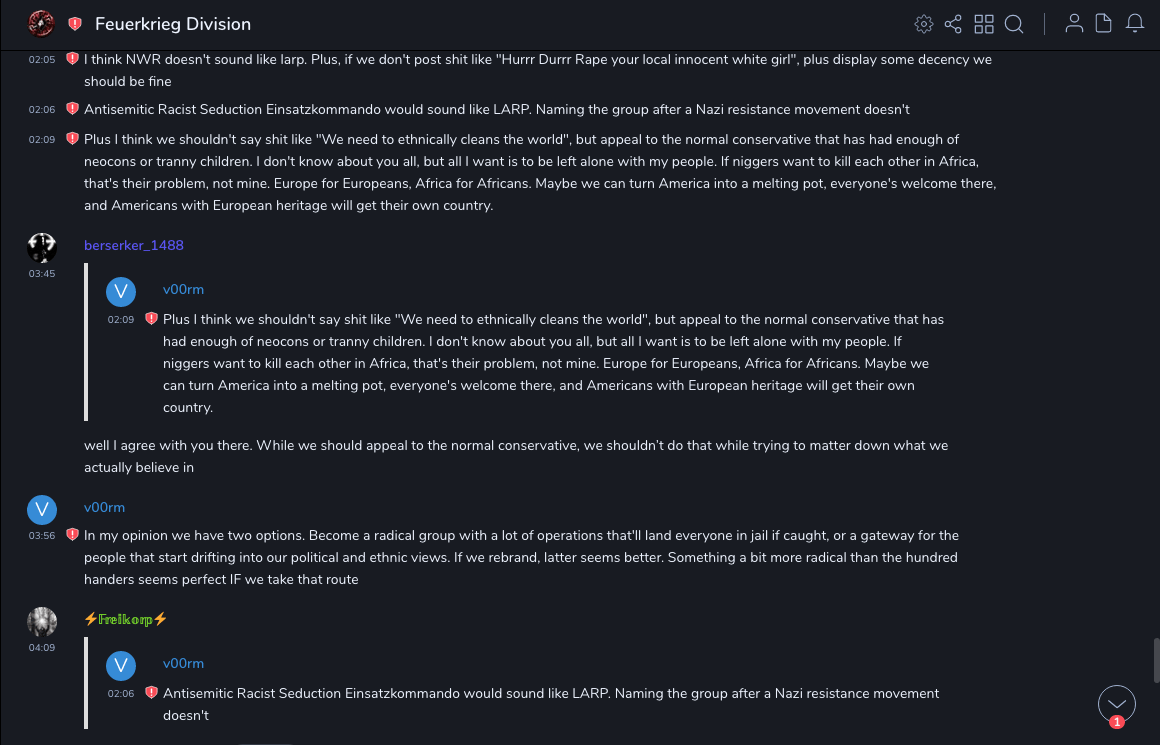Click the search magnifier icon
Image resolution: width=1160 pixels, height=745 pixels.
point(1014,24)
